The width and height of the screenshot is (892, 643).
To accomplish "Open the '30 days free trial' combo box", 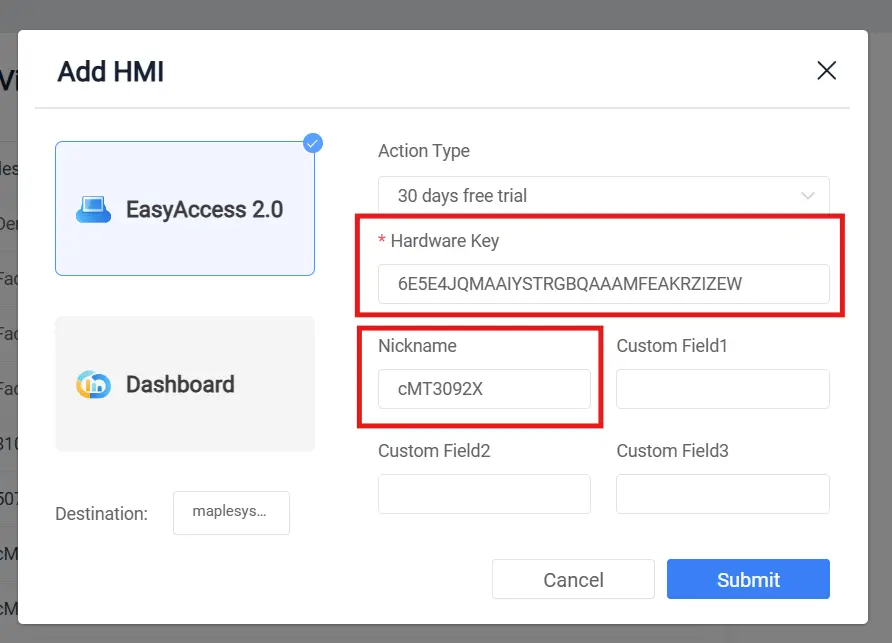I will 590,196.
